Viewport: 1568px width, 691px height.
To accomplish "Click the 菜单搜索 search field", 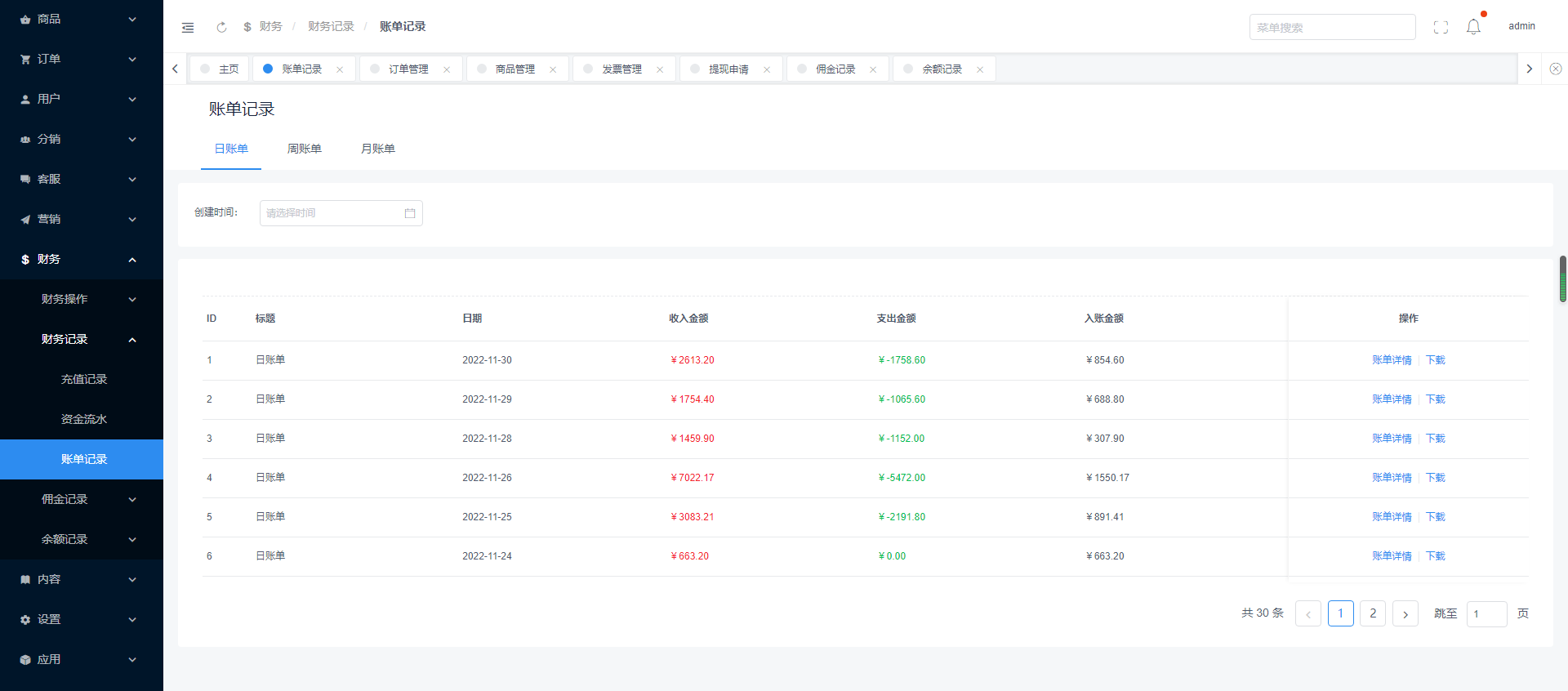I will click(x=1331, y=27).
